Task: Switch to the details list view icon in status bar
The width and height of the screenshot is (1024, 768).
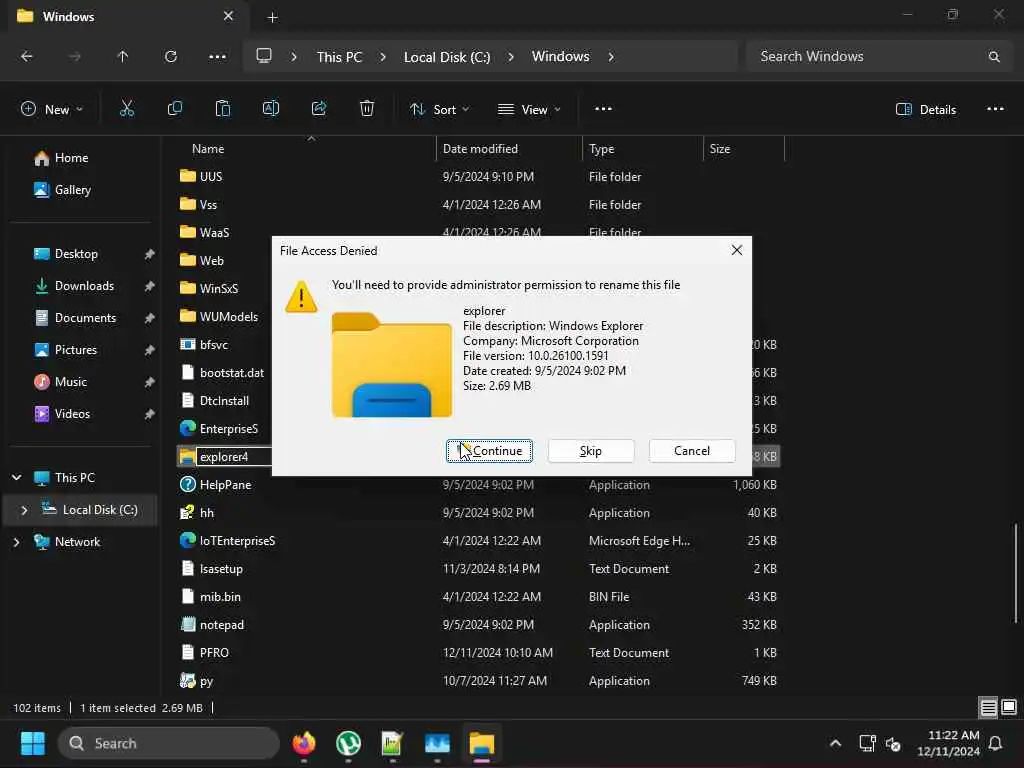Action: [988, 707]
